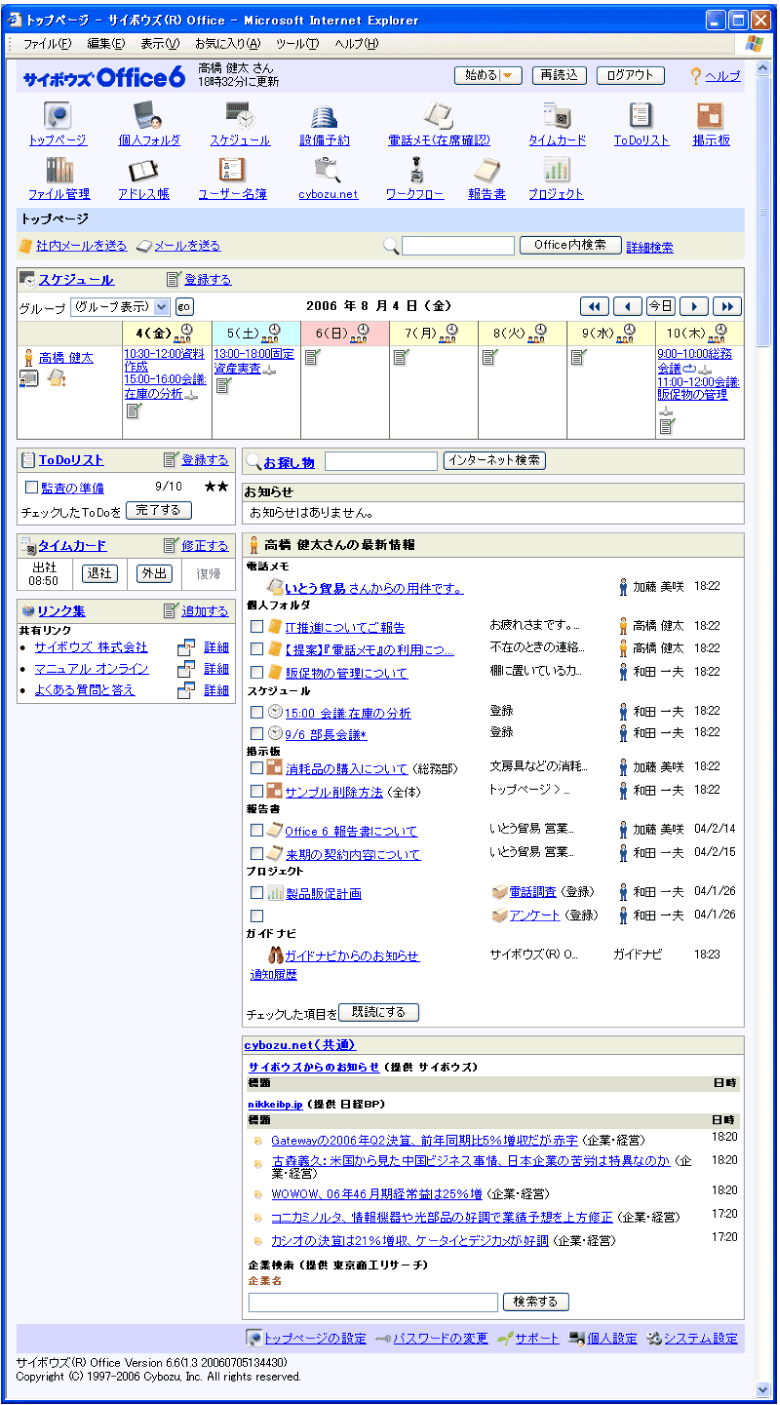The width and height of the screenshot is (780, 1405).
Task: Click the 再読込 button
Action: click(x=560, y=75)
